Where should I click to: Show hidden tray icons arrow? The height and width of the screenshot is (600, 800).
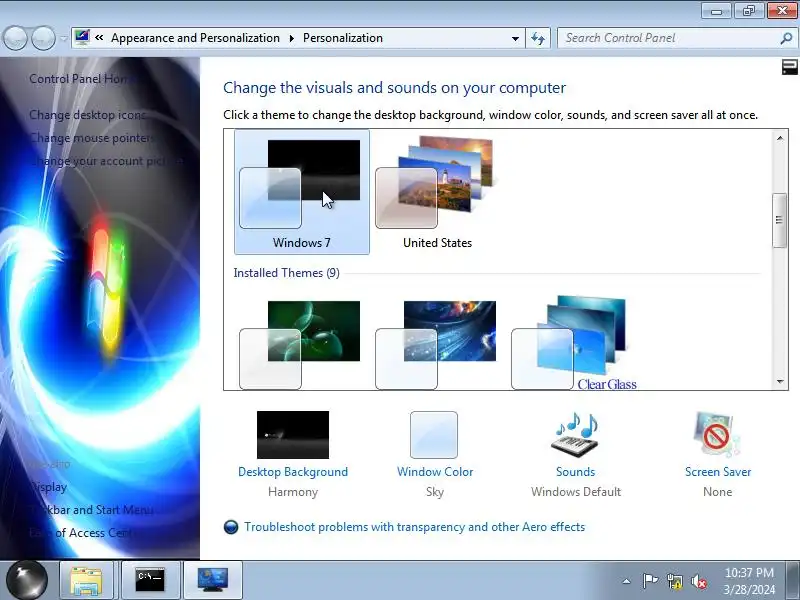pyautogui.click(x=627, y=581)
